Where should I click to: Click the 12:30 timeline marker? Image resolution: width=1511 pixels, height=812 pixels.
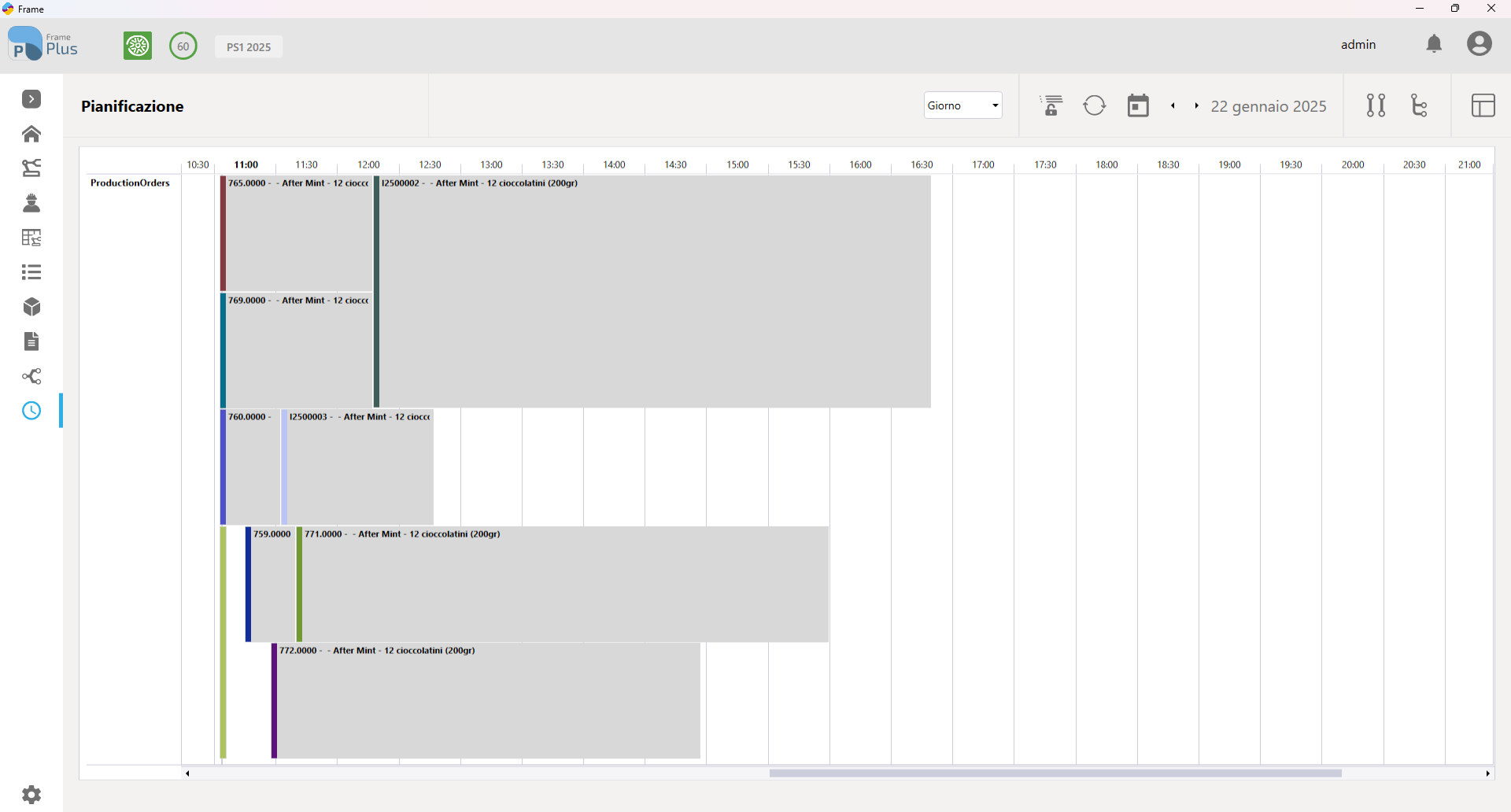430,164
